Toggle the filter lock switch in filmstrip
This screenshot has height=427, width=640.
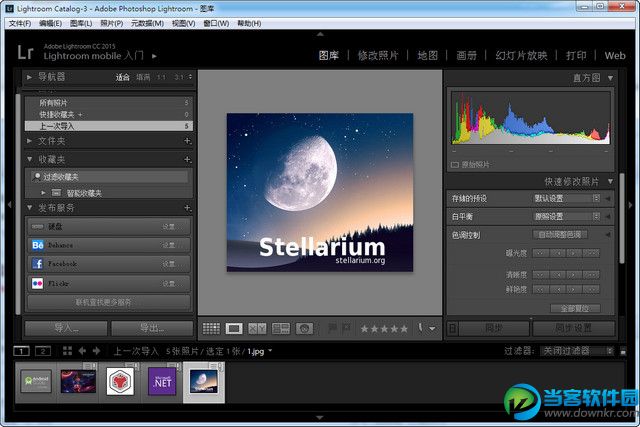(623, 351)
